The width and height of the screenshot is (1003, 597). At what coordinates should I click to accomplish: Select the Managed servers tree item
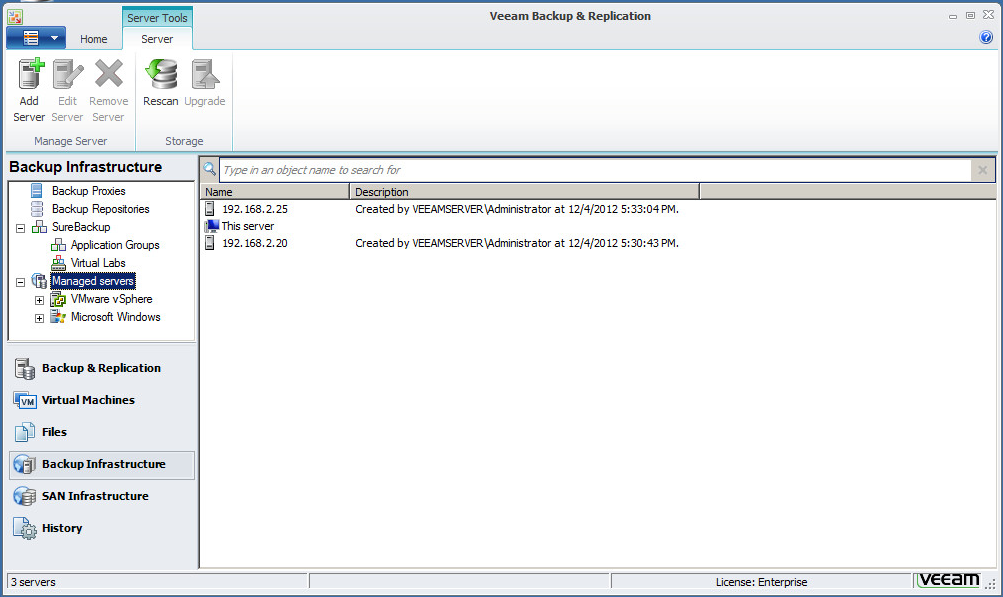pos(93,280)
